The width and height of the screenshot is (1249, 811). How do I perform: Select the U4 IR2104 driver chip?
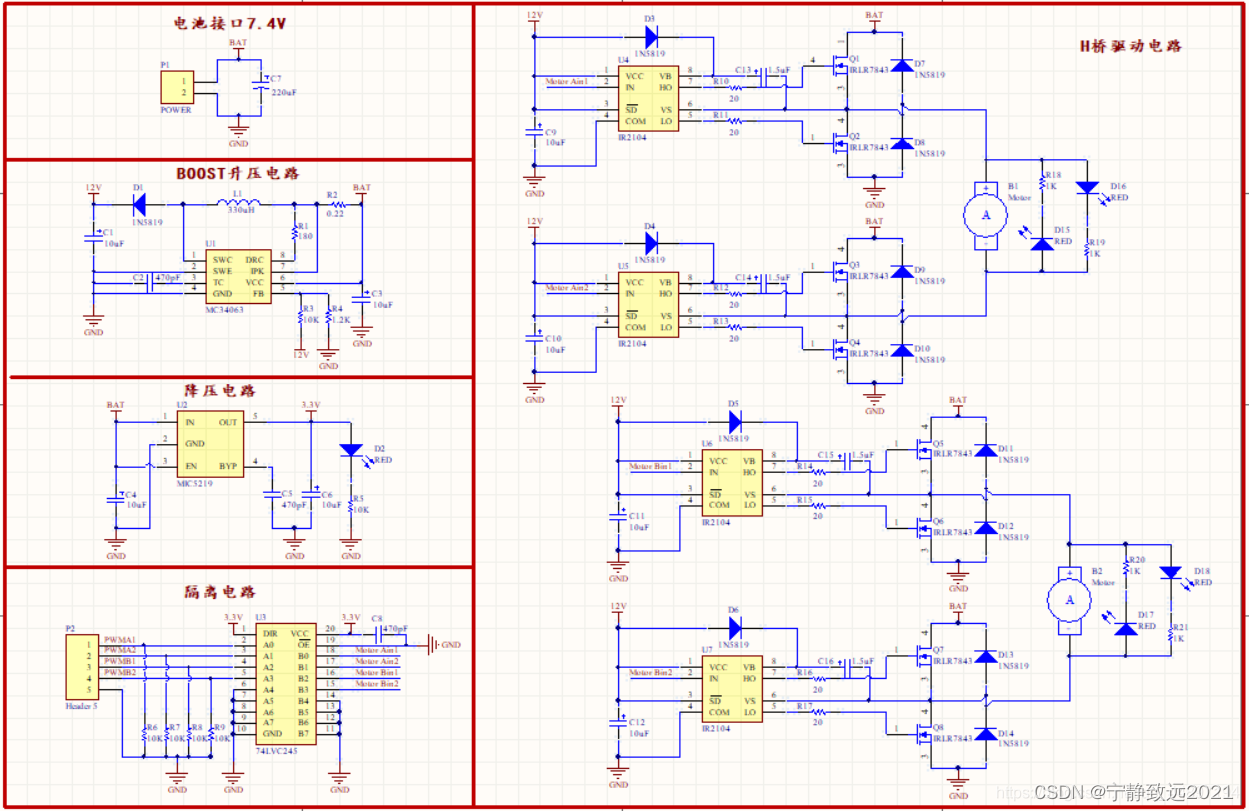[x=647, y=100]
